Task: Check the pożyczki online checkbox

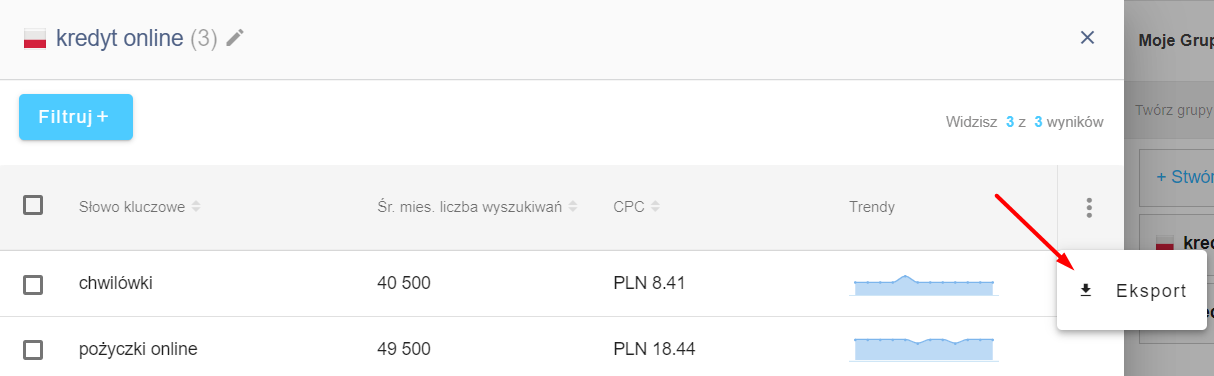Action: (x=33, y=350)
